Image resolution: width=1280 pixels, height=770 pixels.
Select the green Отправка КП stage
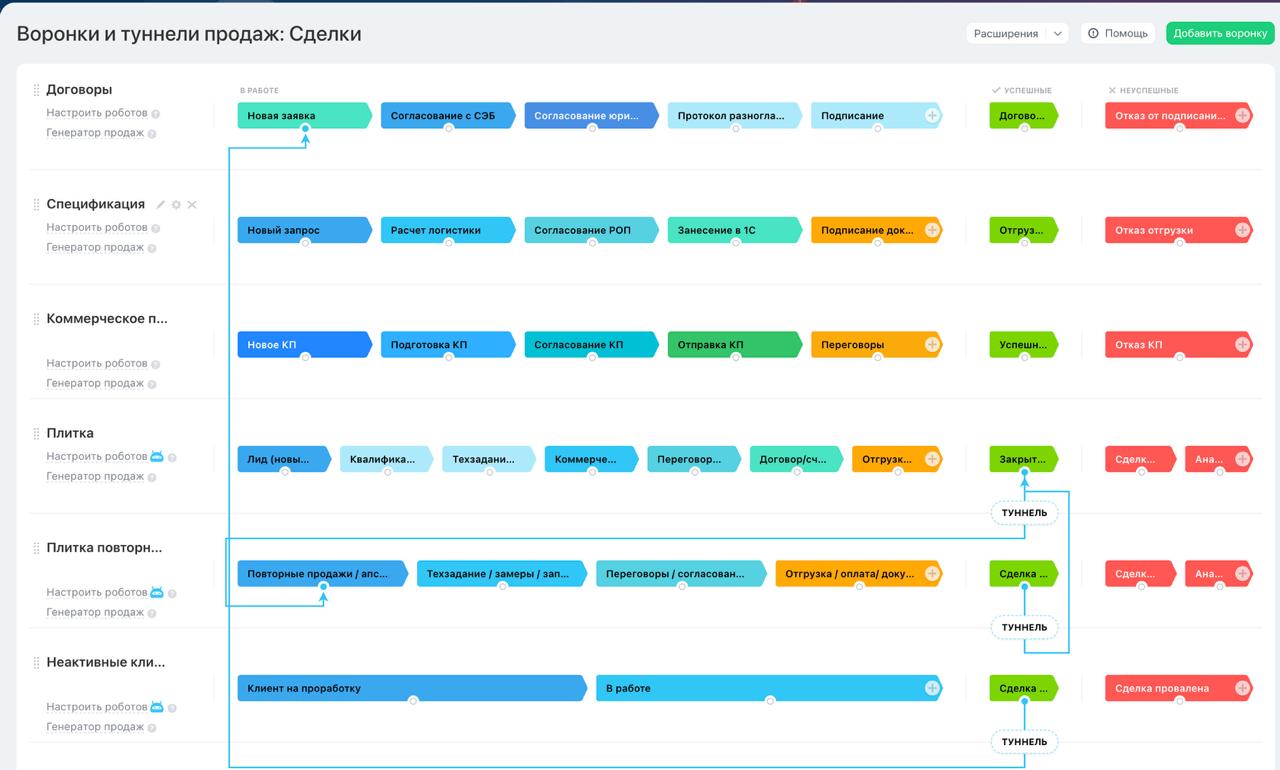pyautogui.click(x=735, y=345)
